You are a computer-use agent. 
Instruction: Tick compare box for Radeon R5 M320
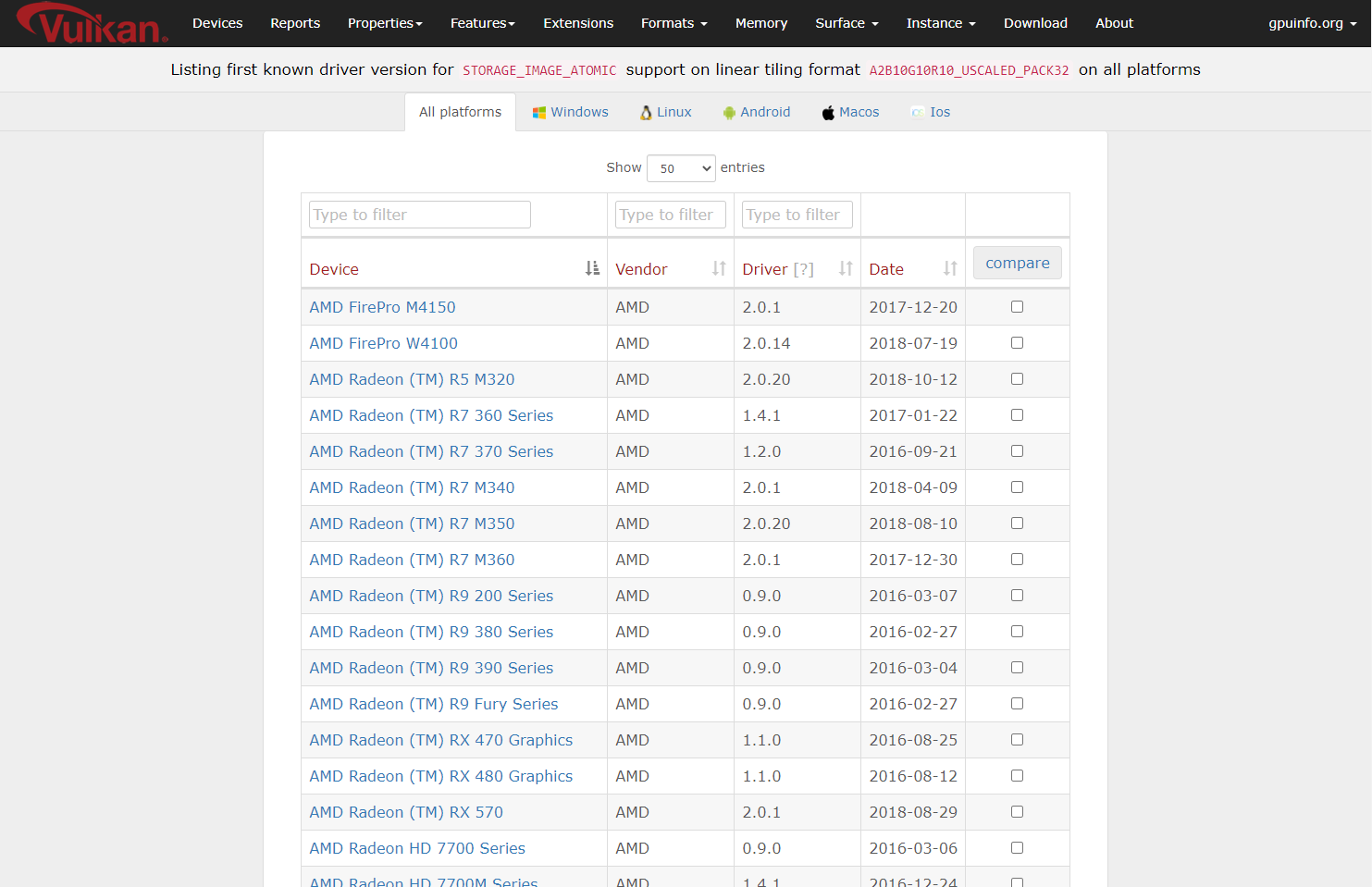(x=1017, y=378)
